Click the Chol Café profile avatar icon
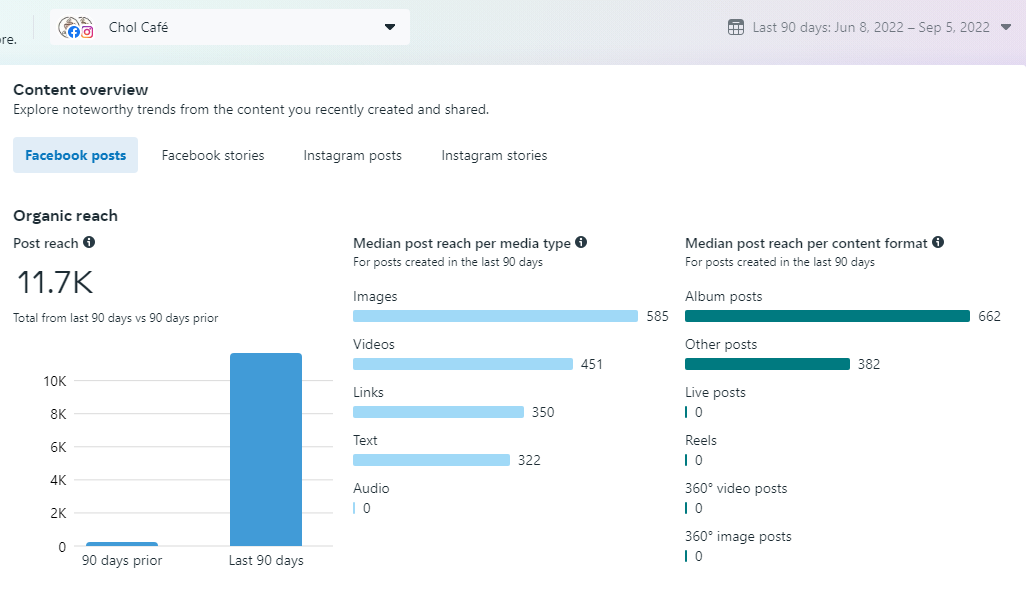 point(76,28)
